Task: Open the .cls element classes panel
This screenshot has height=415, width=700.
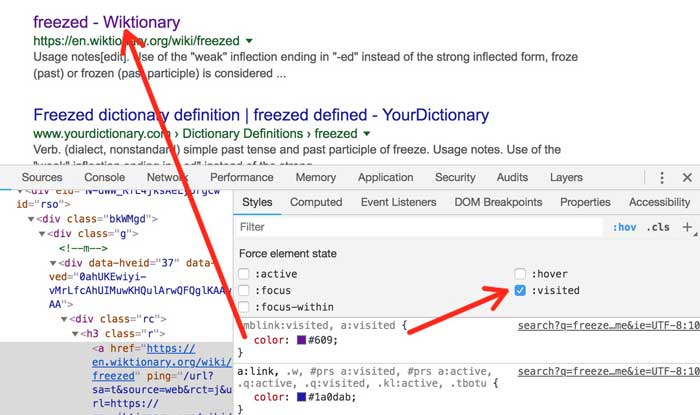Action: [x=658, y=227]
